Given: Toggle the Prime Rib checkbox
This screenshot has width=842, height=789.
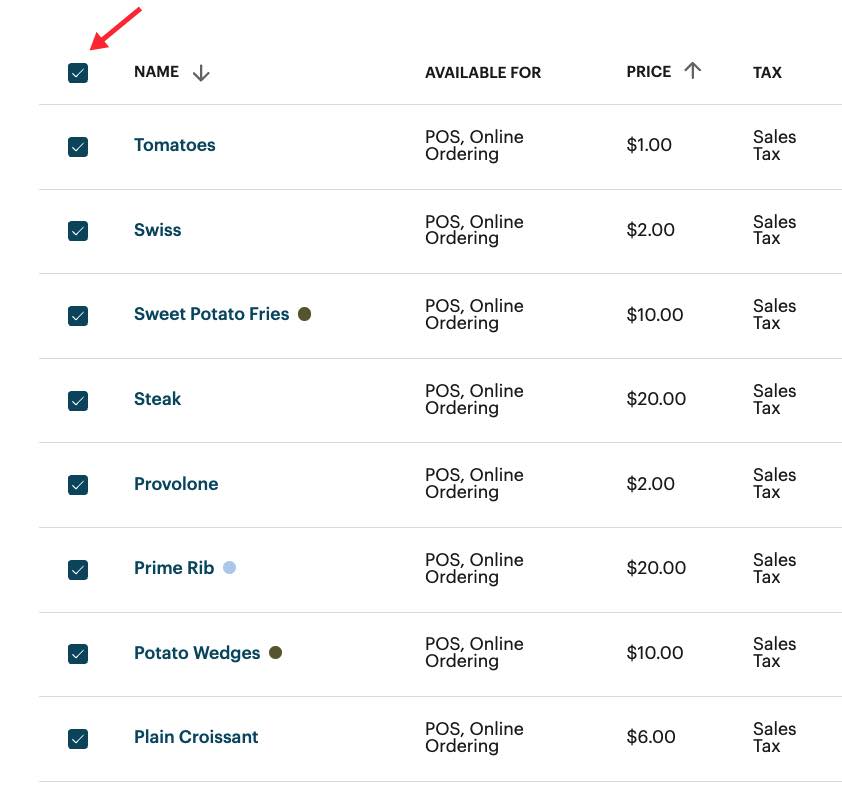Looking at the screenshot, I should (78, 569).
